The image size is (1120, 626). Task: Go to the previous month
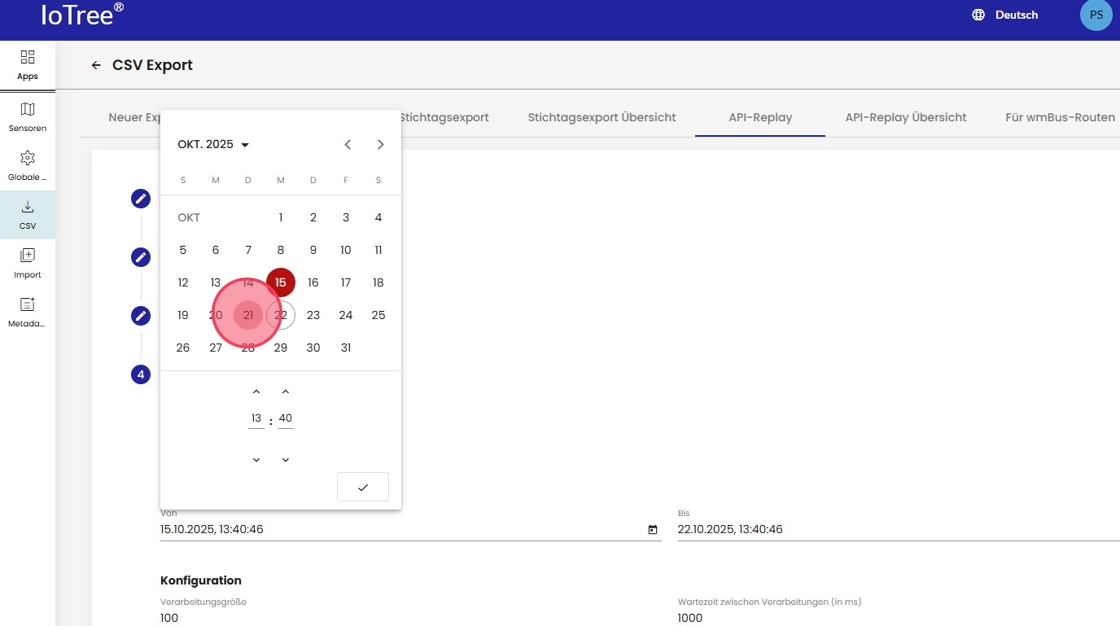[347, 145]
